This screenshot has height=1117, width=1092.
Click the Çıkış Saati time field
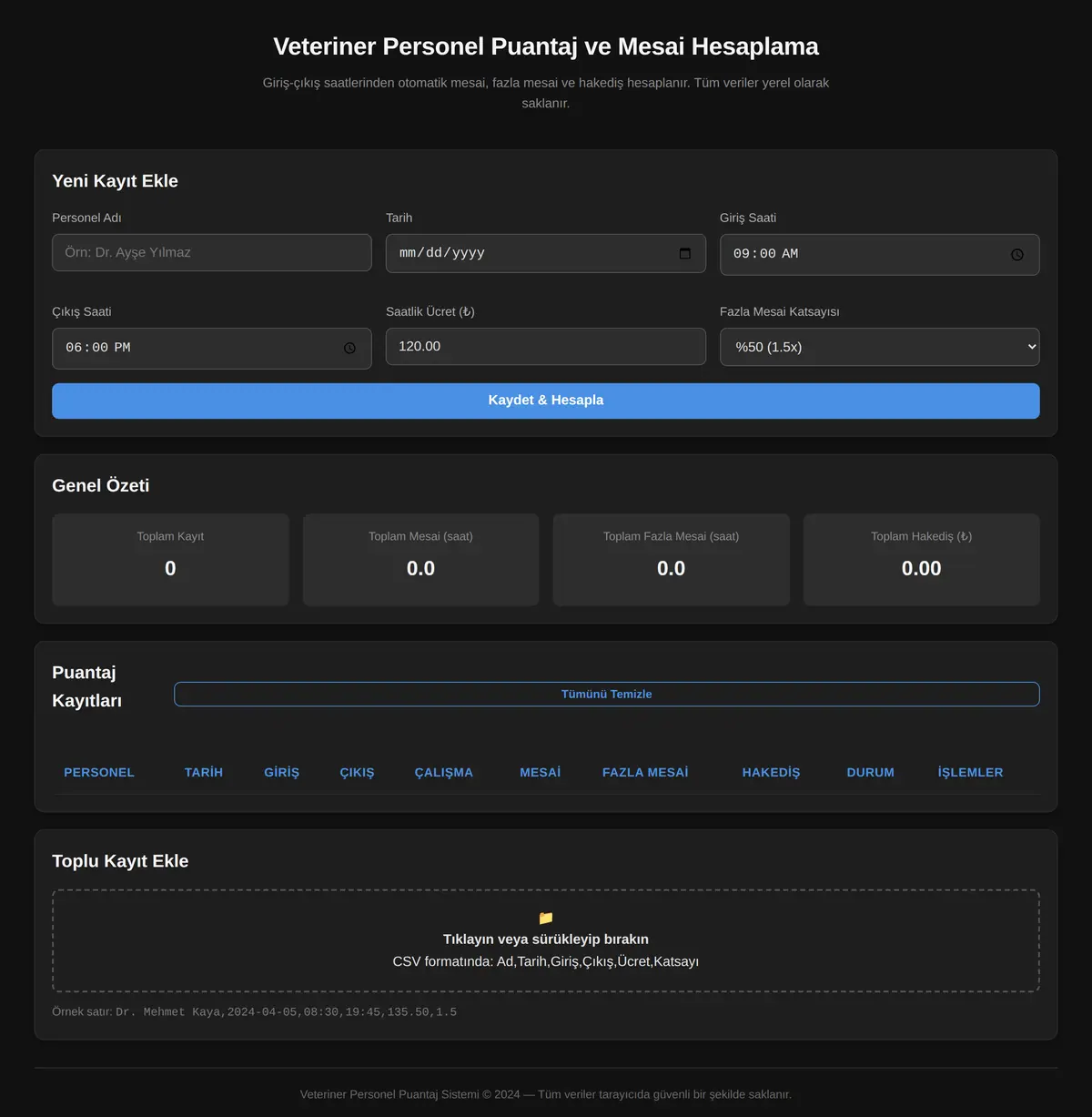pyautogui.click(x=212, y=349)
